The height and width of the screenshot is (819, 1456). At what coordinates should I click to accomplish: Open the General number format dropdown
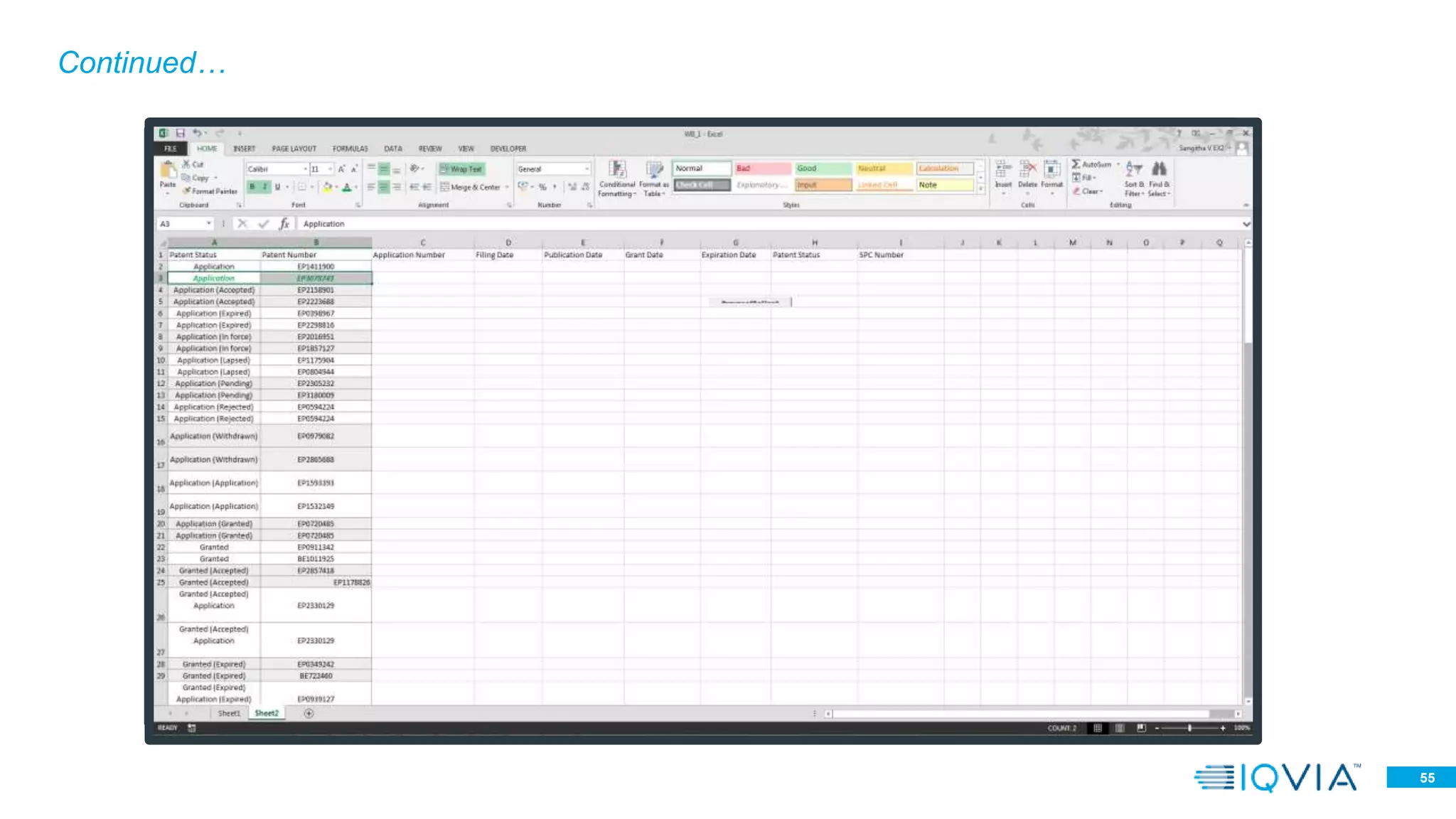pyautogui.click(x=587, y=169)
